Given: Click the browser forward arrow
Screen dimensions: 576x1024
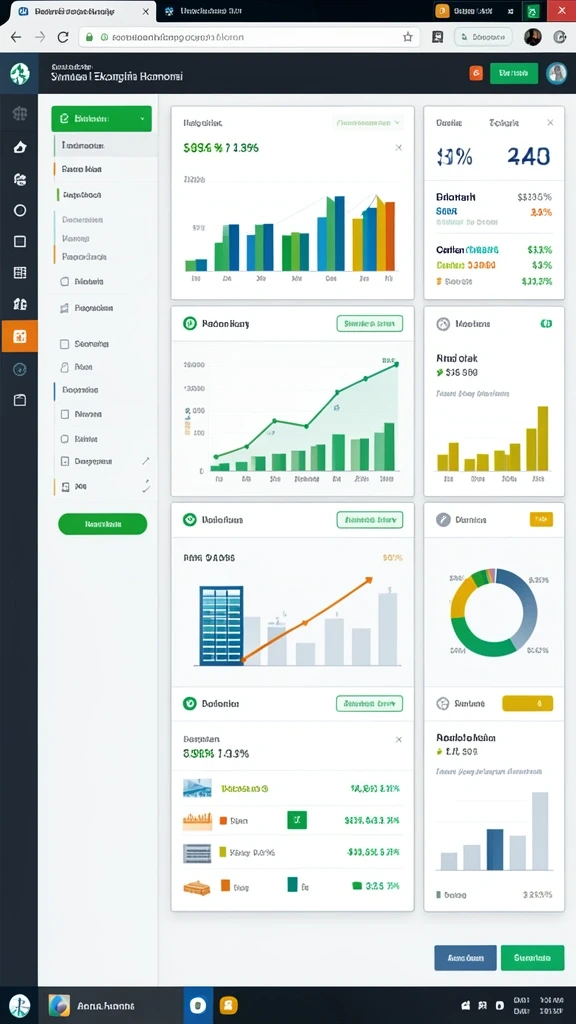Looking at the screenshot, I should tap(40, 37).
